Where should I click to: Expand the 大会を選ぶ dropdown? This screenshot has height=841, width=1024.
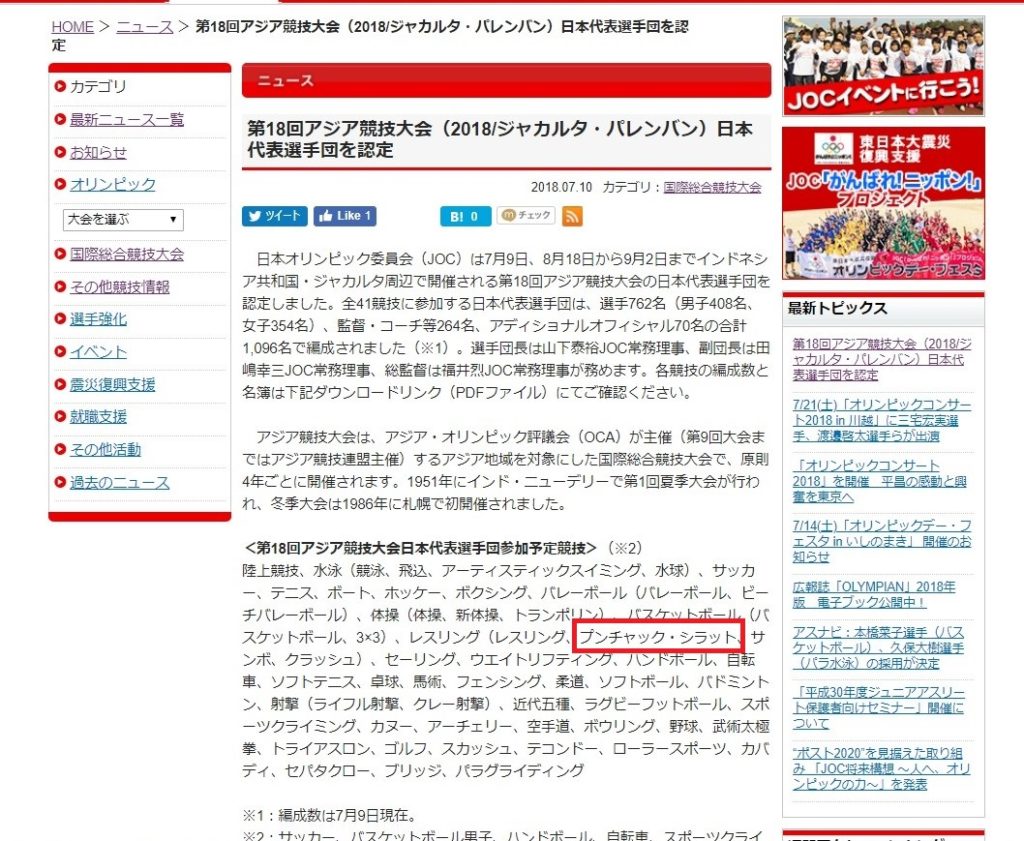tap(123, 219)
